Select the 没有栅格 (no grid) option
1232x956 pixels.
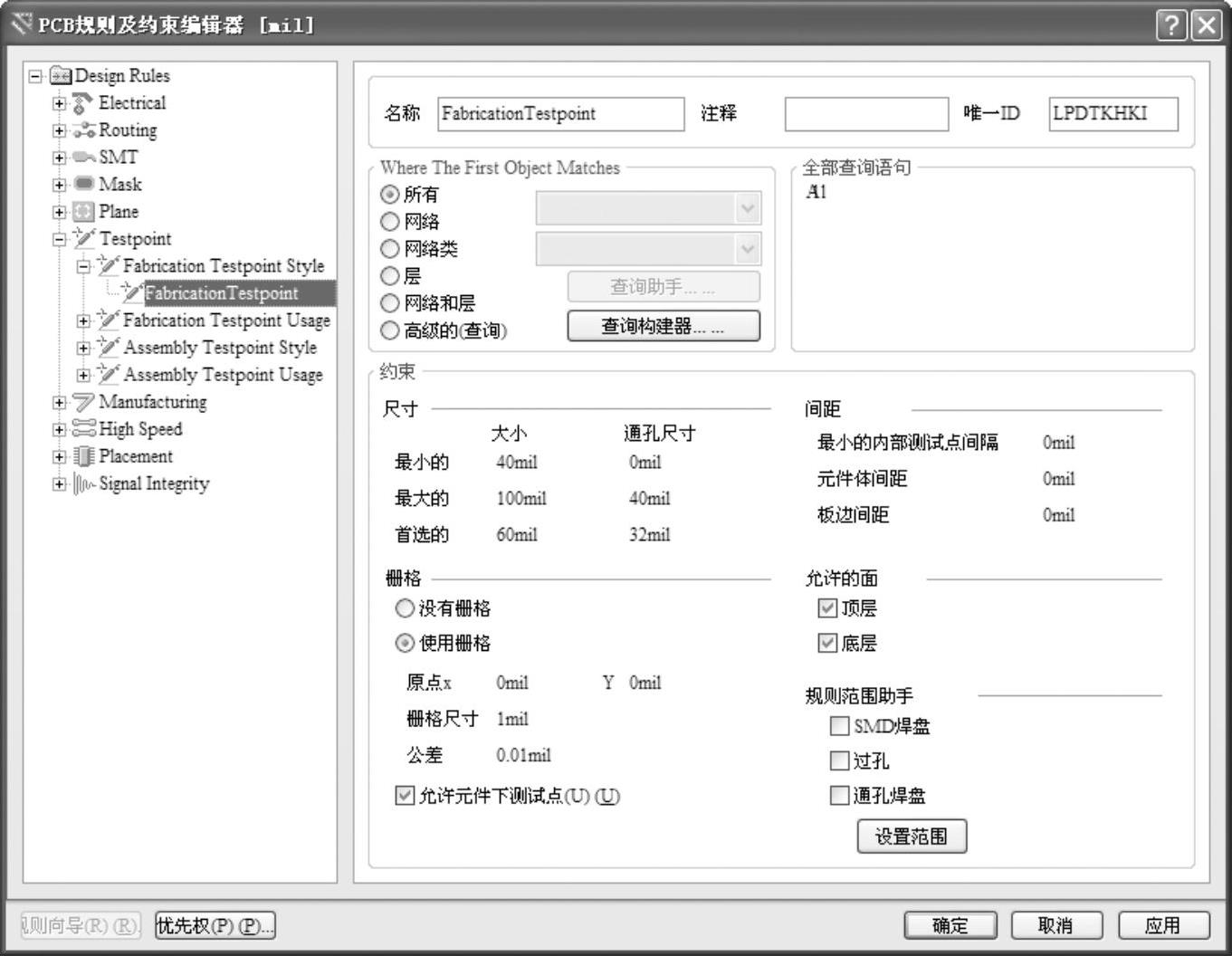406,608
